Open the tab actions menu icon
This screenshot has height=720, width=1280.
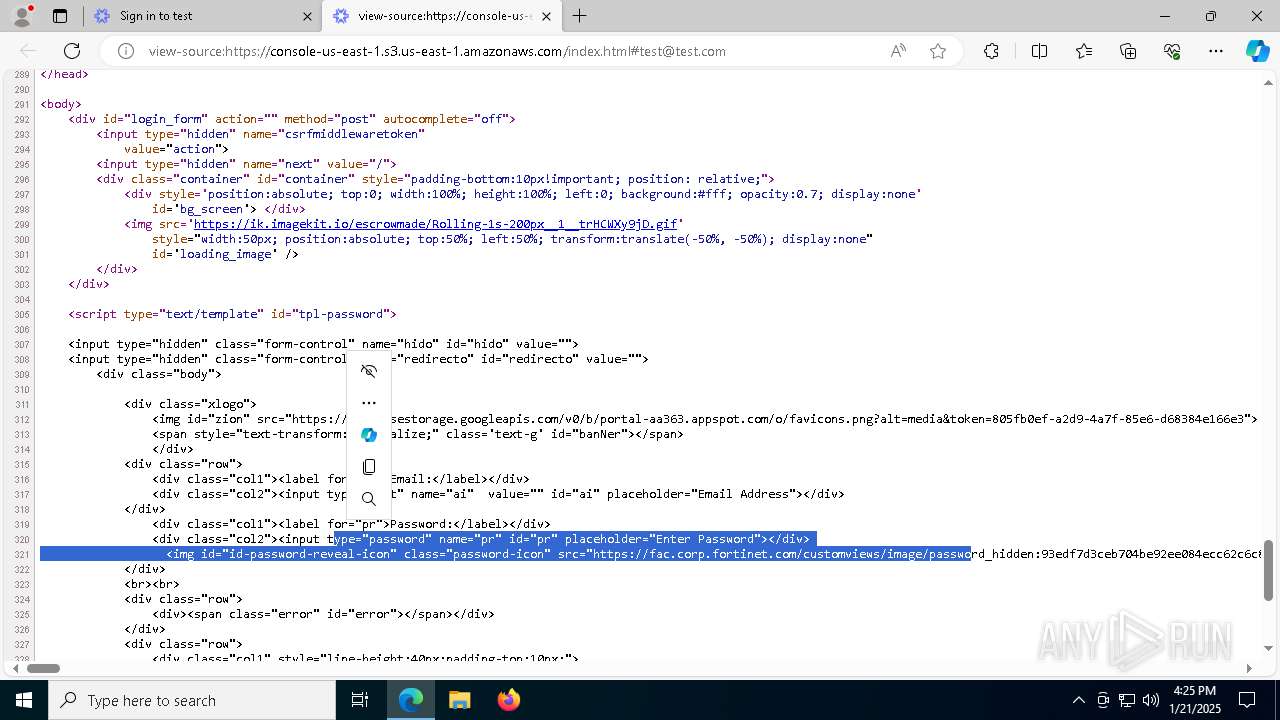(x=60, y=16)
